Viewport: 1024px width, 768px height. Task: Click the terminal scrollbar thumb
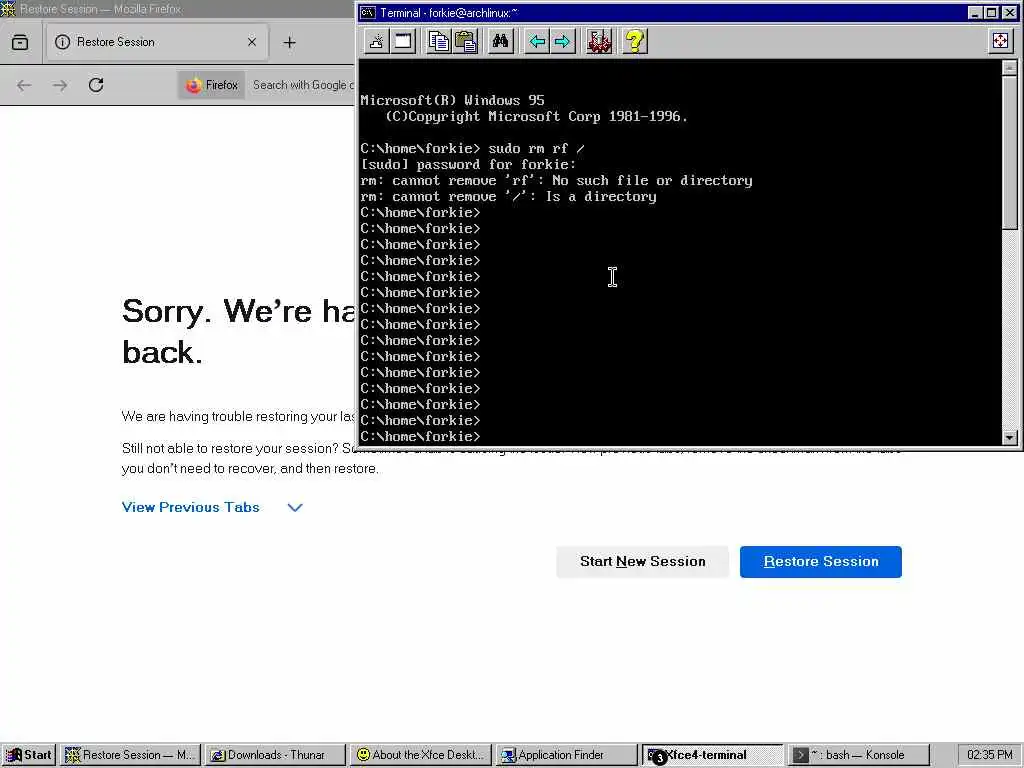point(1010,152)
